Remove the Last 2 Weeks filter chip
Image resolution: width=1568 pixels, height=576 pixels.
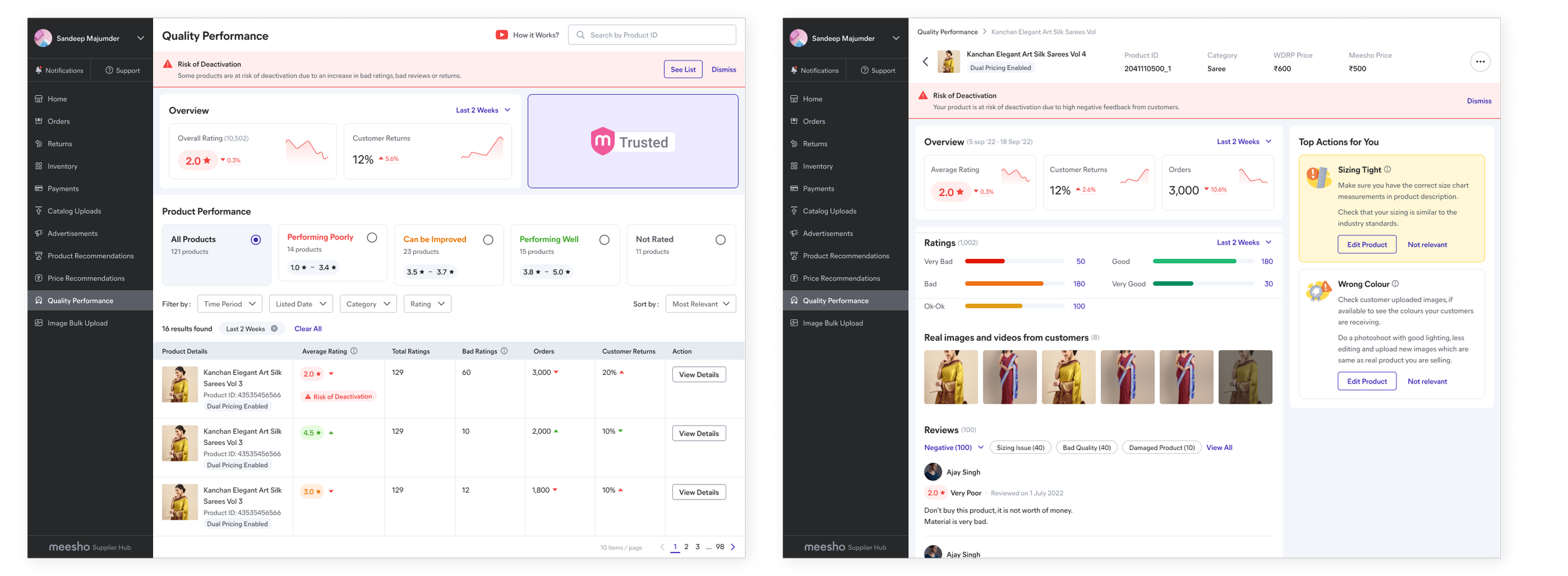point(274,328)
